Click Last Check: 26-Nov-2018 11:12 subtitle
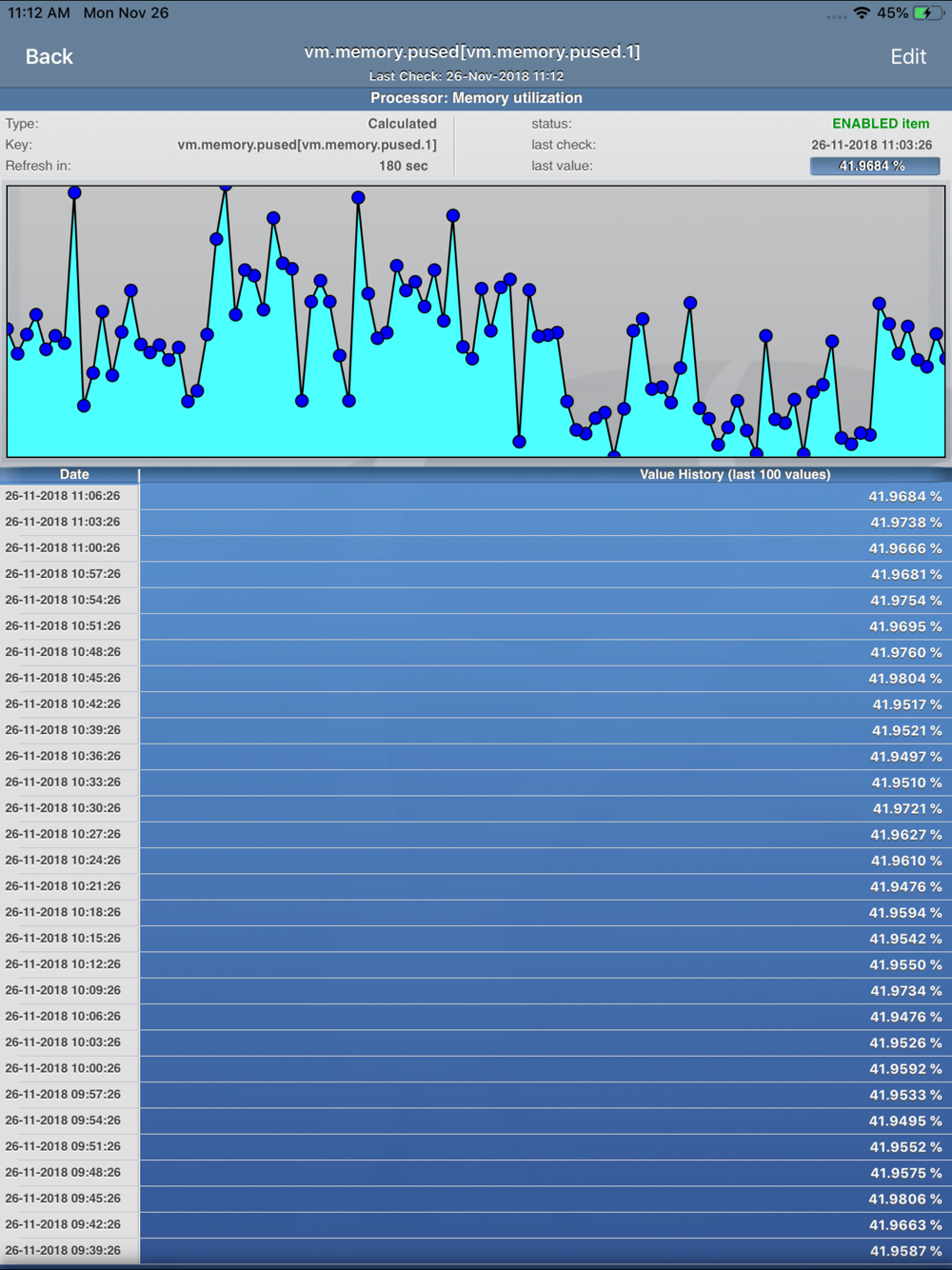 pyautogui.click(x=466, y=76)
